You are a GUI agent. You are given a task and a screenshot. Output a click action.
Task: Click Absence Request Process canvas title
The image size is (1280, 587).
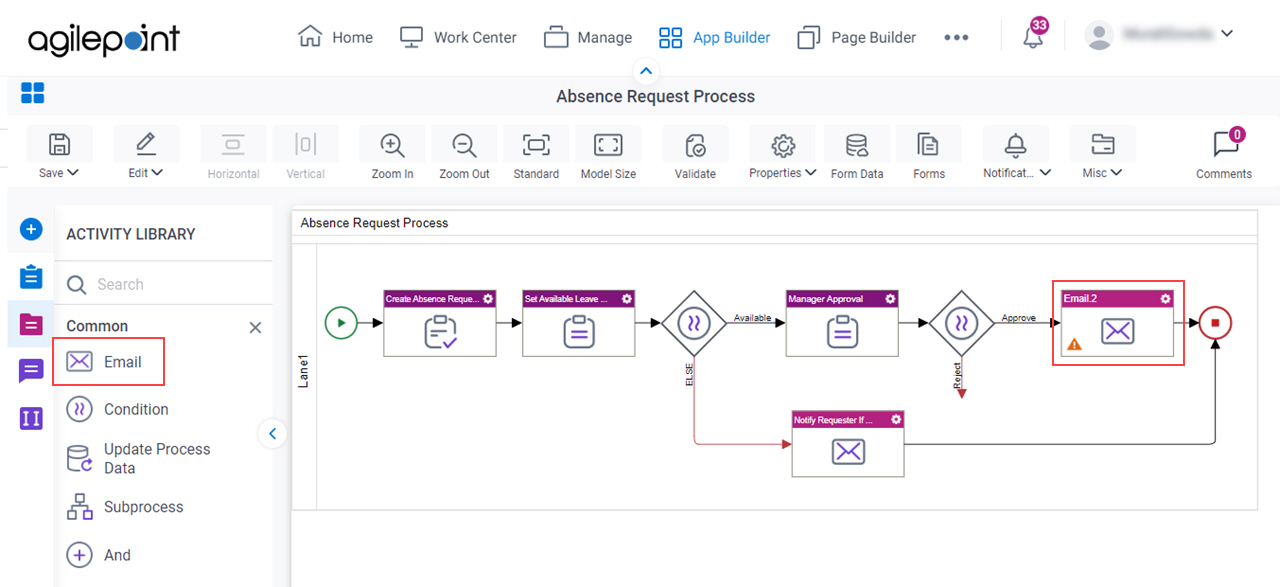tap(374, 223)
